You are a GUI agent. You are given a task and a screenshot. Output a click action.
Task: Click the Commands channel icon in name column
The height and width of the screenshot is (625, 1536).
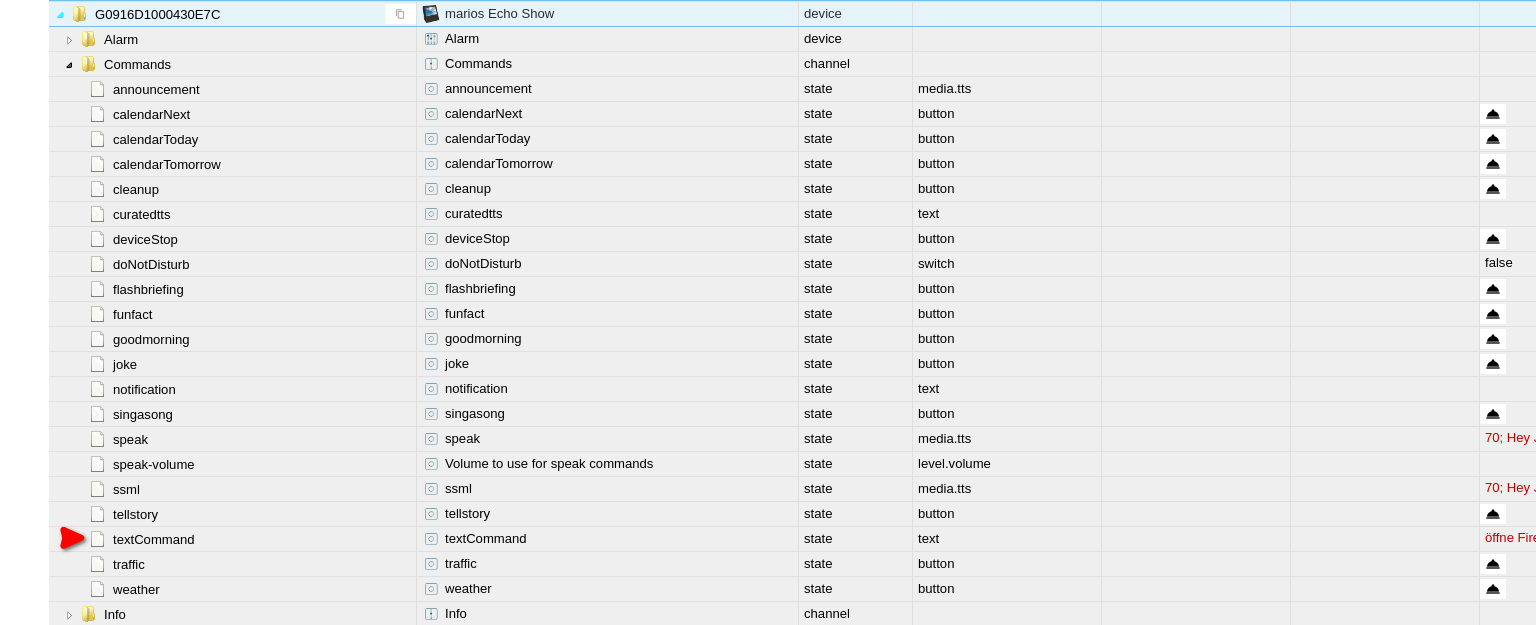(x=431, y=64)
